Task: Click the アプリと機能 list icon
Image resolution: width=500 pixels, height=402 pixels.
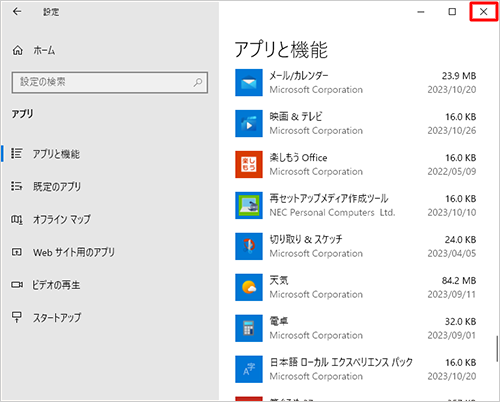Action: pyautogui.click(x=17, y=153)
